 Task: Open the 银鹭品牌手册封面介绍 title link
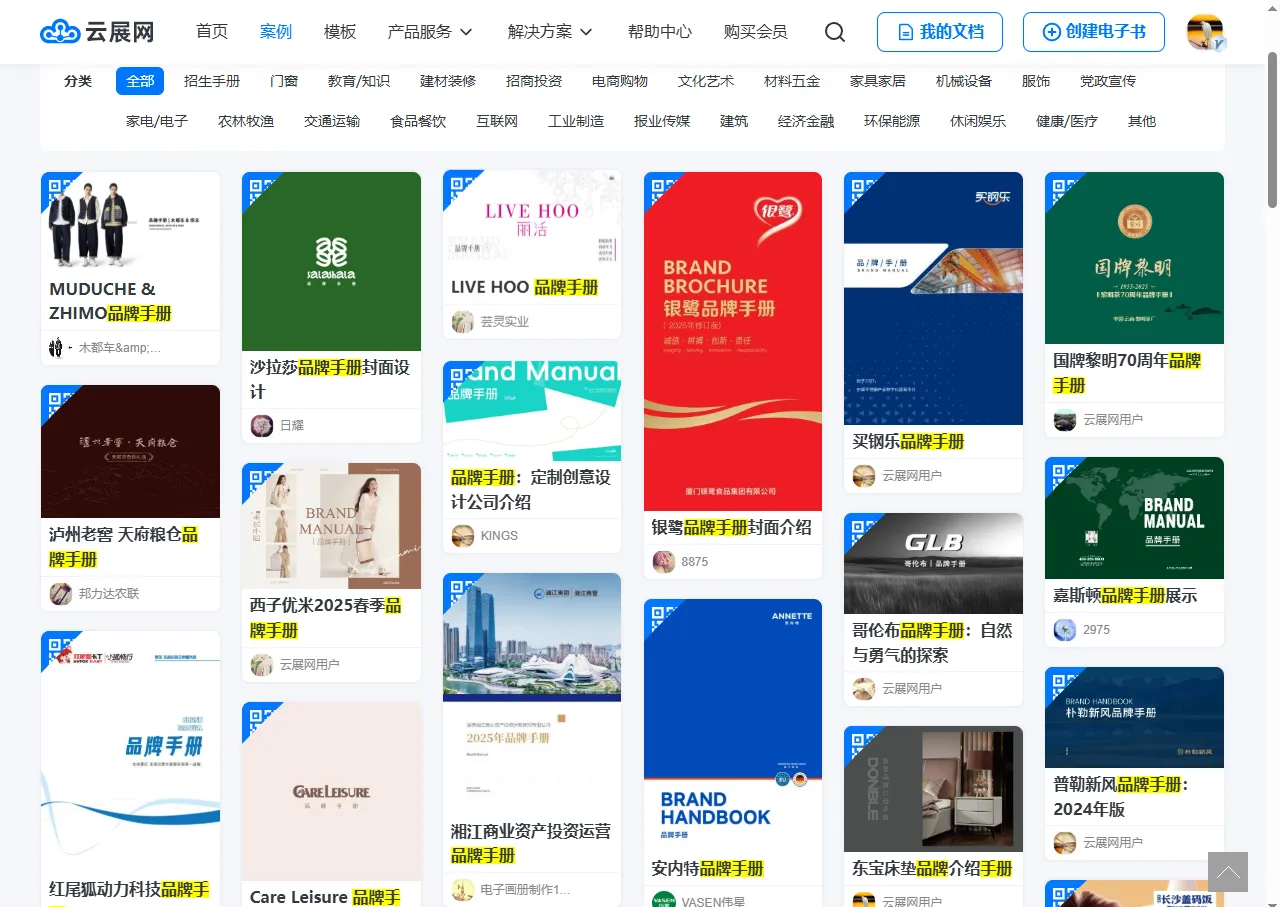coord(732,527)
